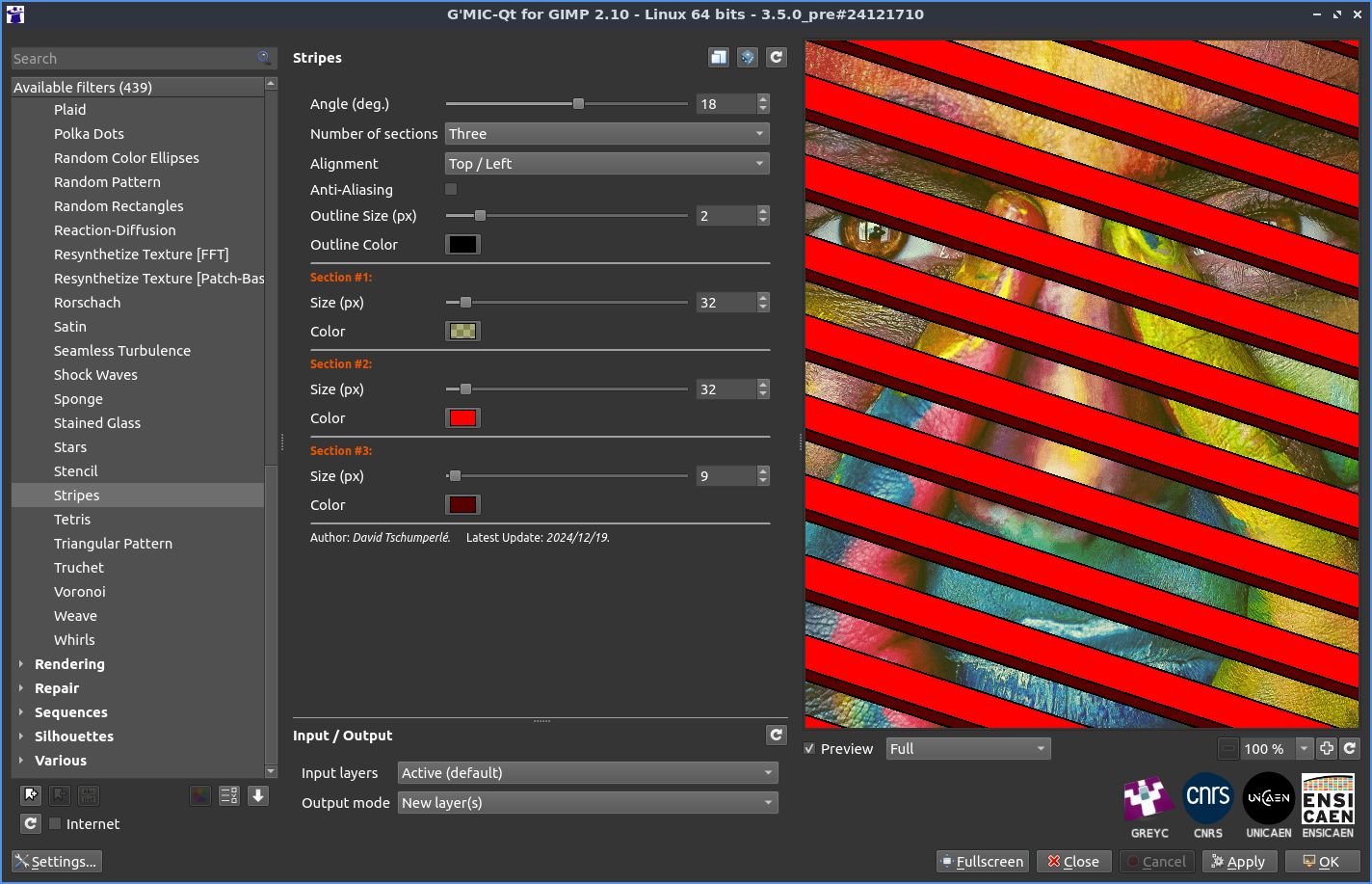Viewport: 1372px width, 884px height.
Task: Click the Outline Size value field
Action: click(726, 216)
